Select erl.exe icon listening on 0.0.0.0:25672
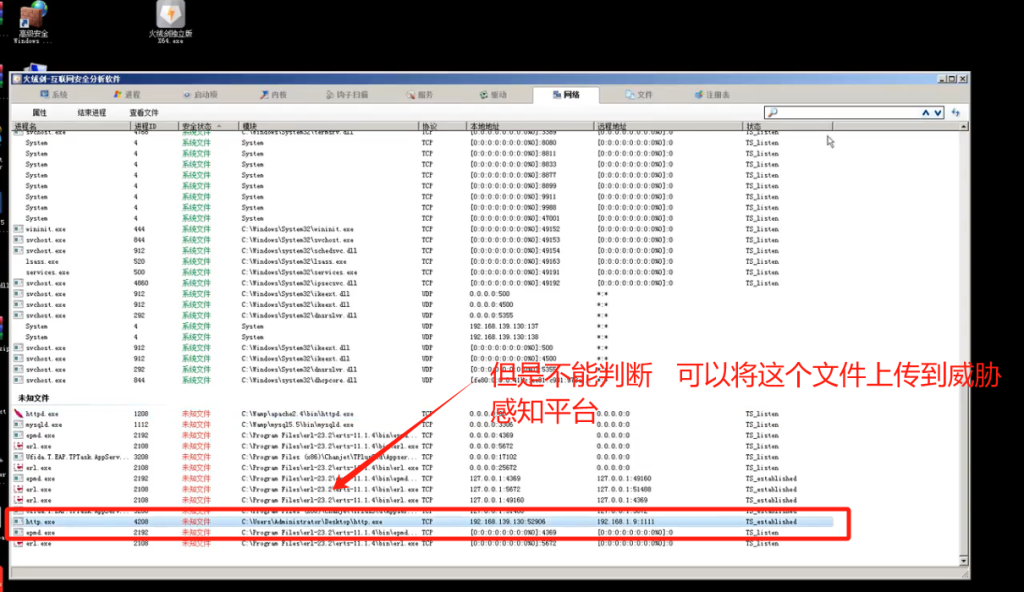The width and height of the screenshot is (1024, 592). (x=18, y=468)
